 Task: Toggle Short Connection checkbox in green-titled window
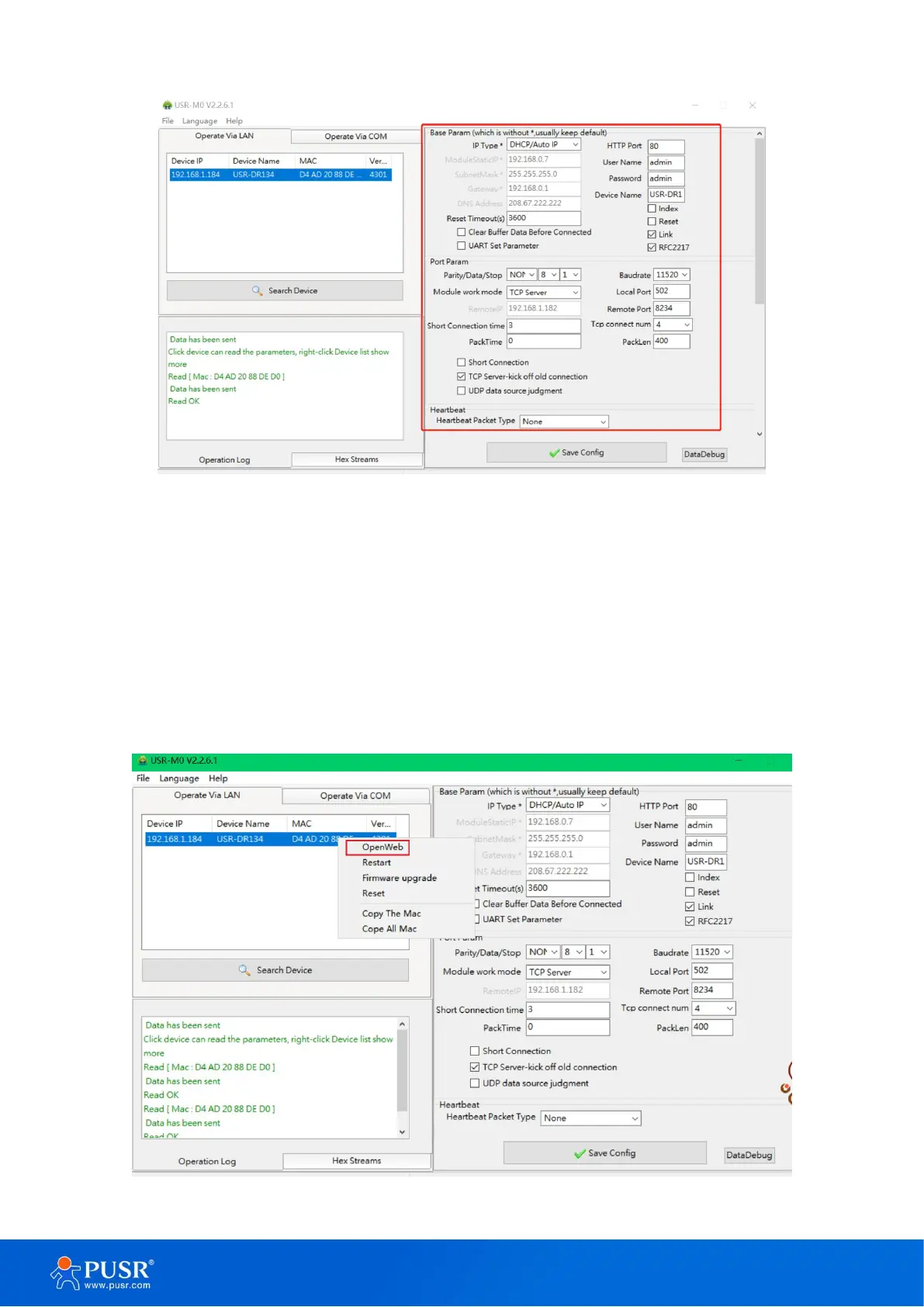pos(475,1051)
